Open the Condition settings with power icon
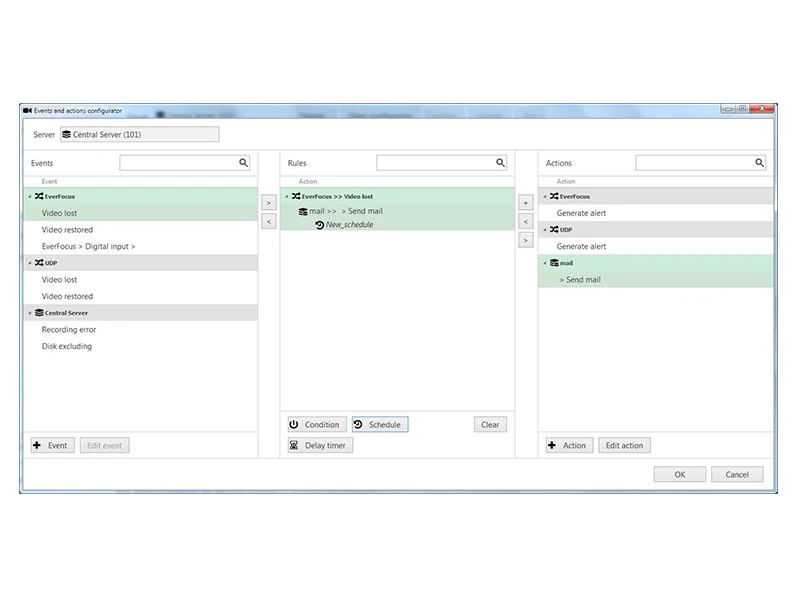 (316, 425)
